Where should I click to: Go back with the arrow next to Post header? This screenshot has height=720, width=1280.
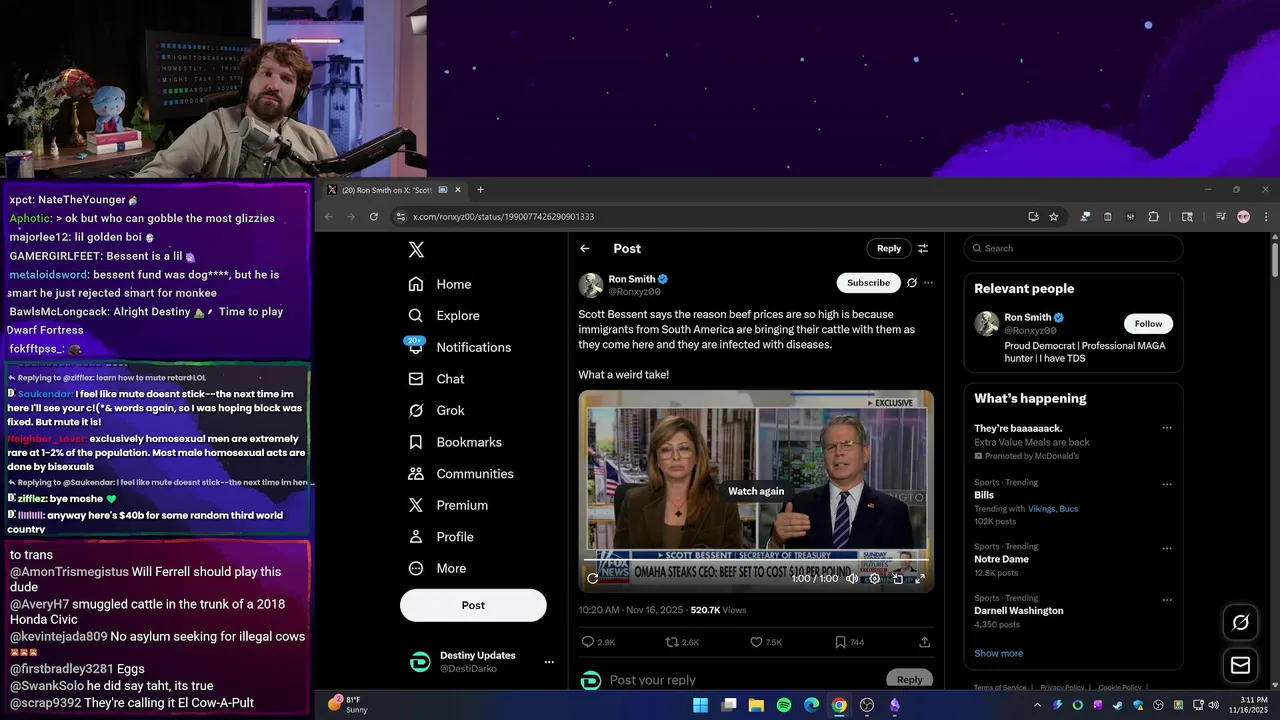click(x=585, y=248)
